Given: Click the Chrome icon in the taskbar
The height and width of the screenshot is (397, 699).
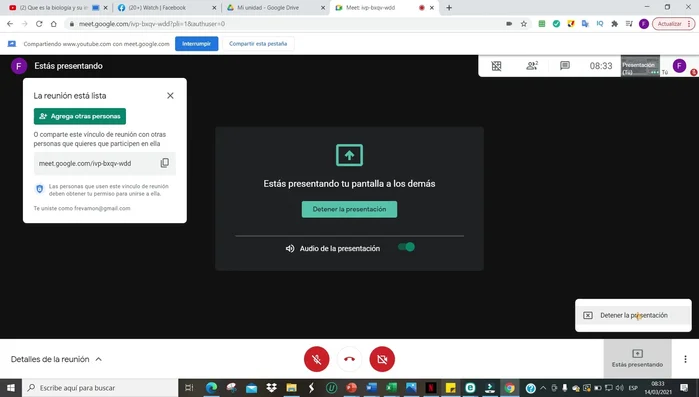Looking at the screenshot, I should click(x=510, y=388).
